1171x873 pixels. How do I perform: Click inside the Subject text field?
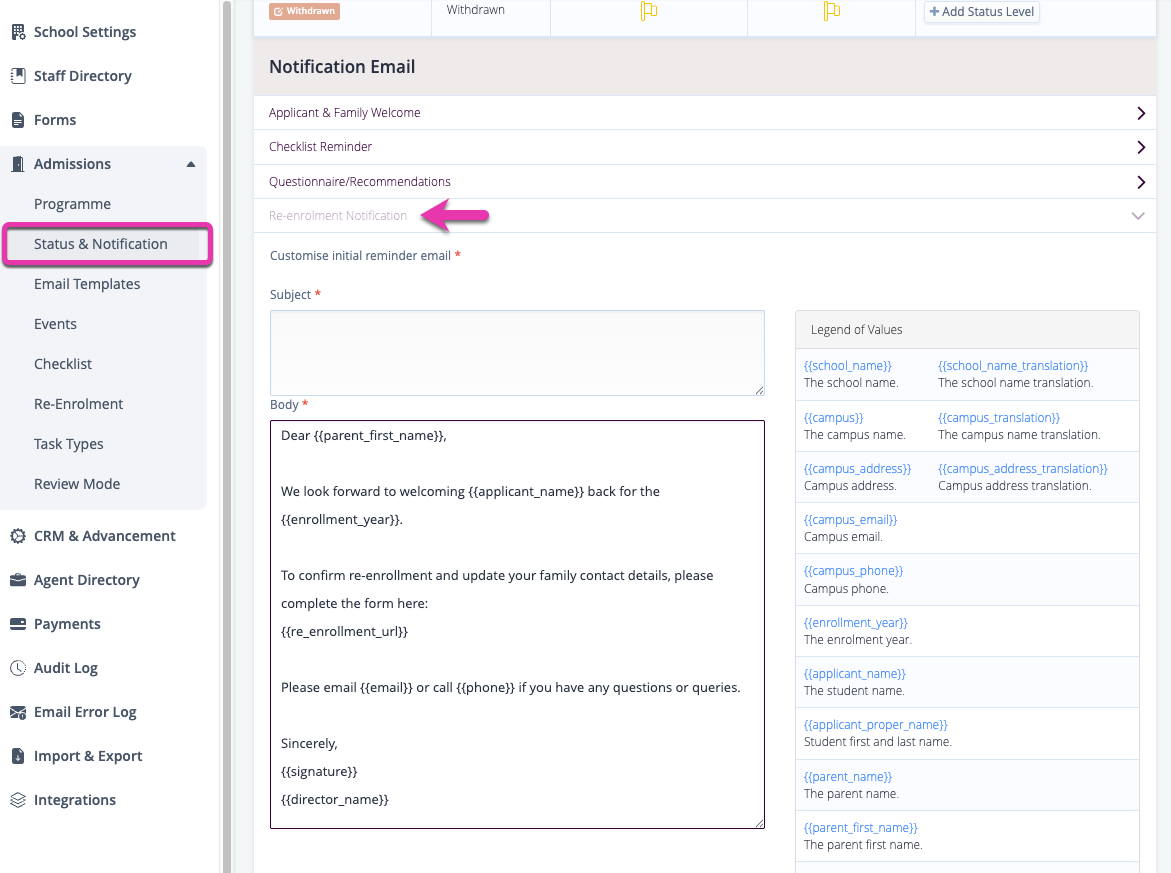517,352
